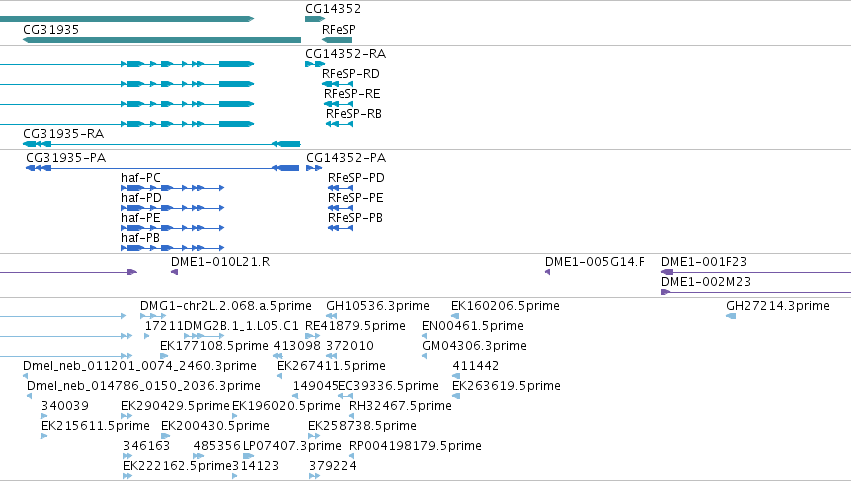Screen dimensions: 851x481
Task: Click the 346163 feature label
Action: (x=147, y=446)
